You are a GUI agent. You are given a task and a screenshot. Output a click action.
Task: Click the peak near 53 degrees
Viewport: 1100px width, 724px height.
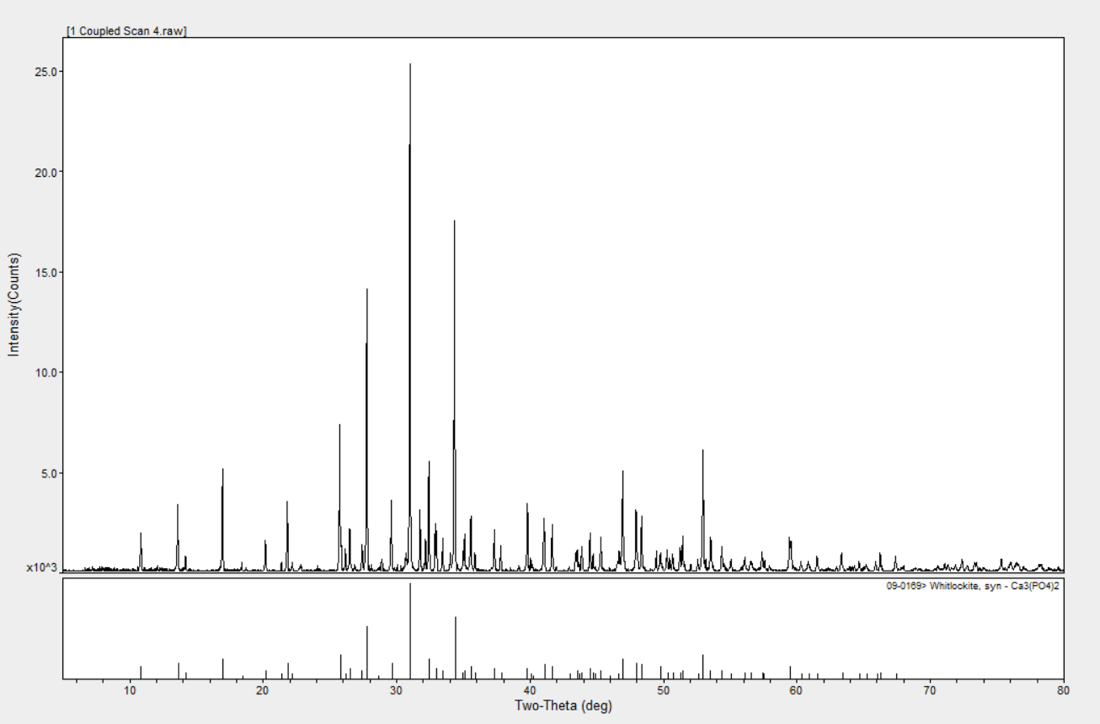[x=703, y=454]
